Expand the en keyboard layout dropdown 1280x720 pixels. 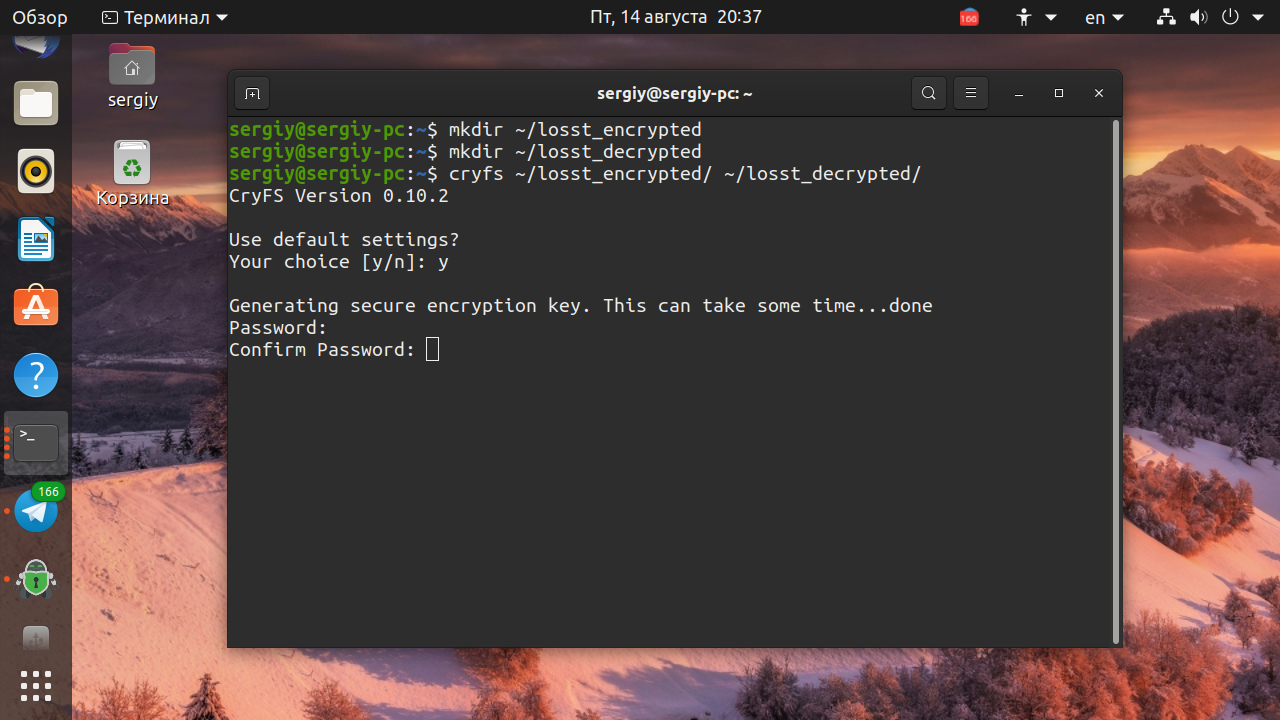[x=1104, y=17]
